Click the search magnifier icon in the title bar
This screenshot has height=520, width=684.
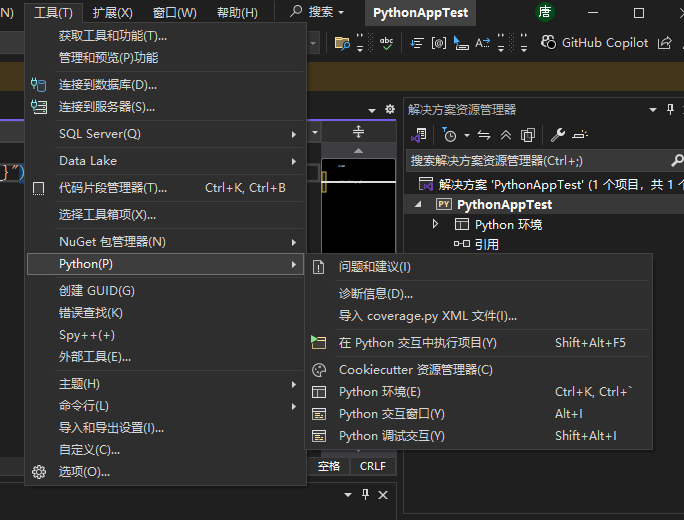coord(296,11)
